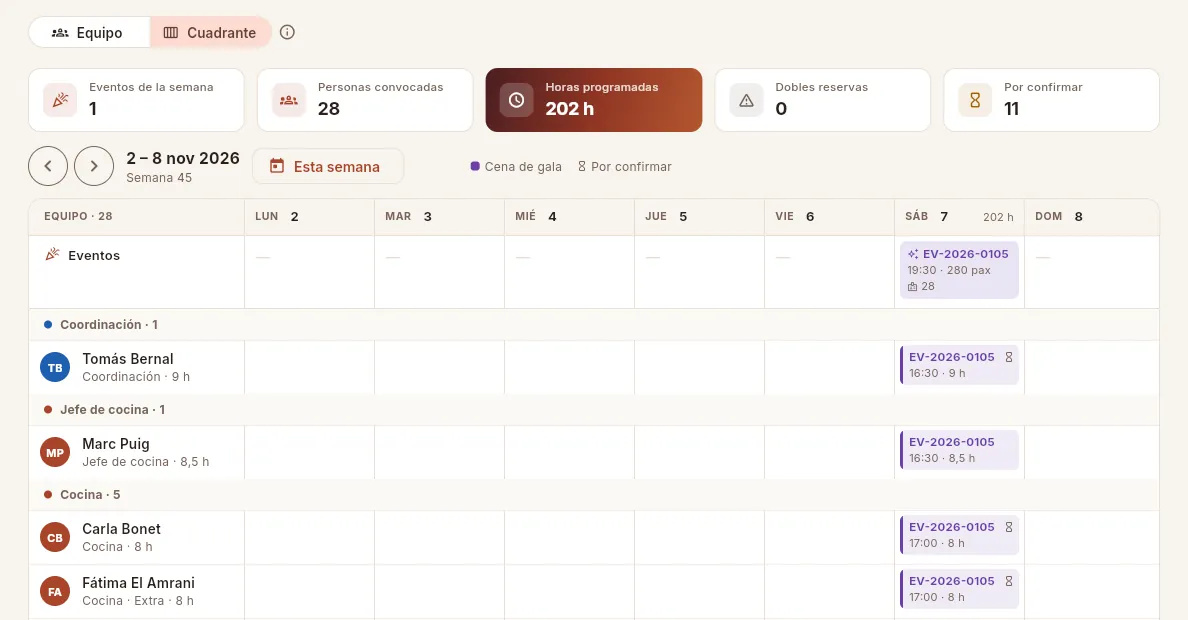Click the Por confirmar legend hourglass icon

pyautogui.click(x=582, y=166)
